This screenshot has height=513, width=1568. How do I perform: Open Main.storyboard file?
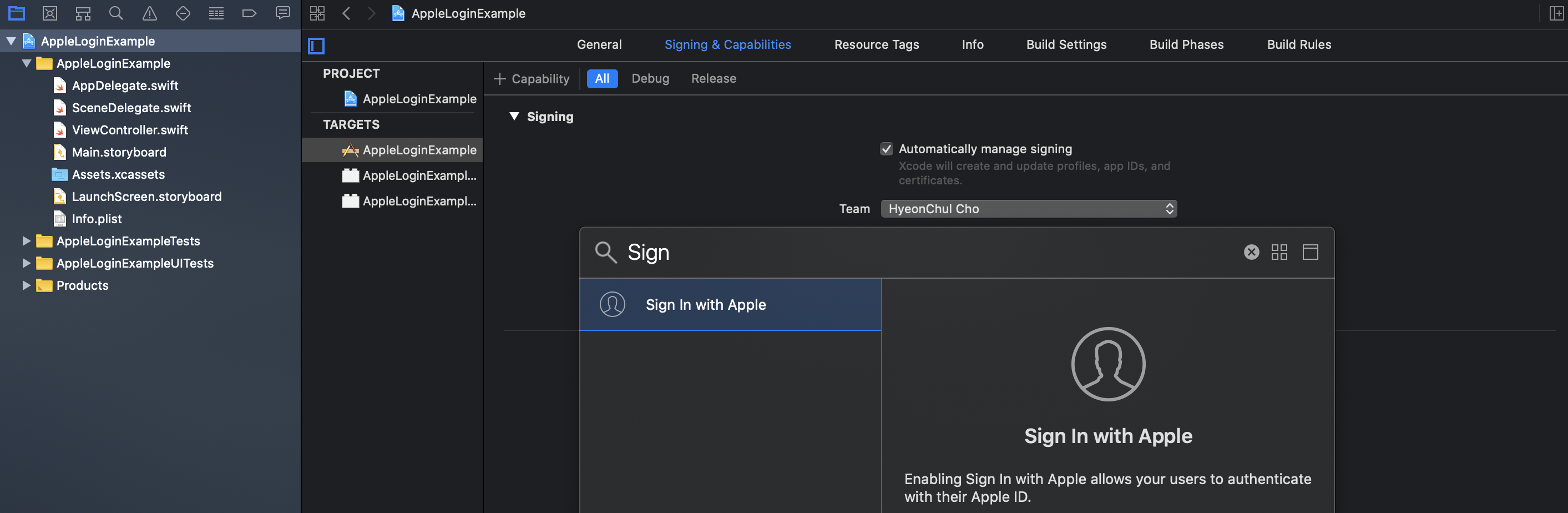click(119, 152)
